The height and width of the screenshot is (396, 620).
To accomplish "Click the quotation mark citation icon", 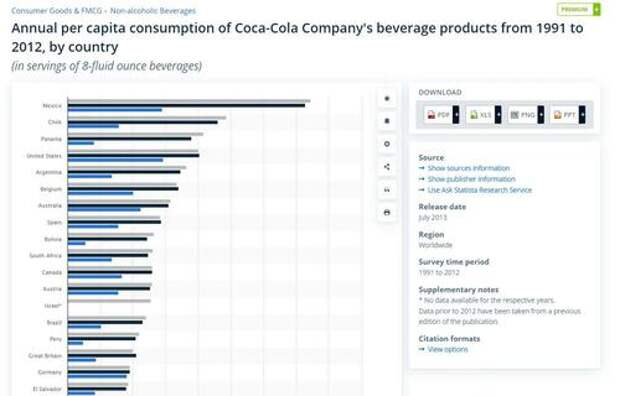I will click(387, 190).
